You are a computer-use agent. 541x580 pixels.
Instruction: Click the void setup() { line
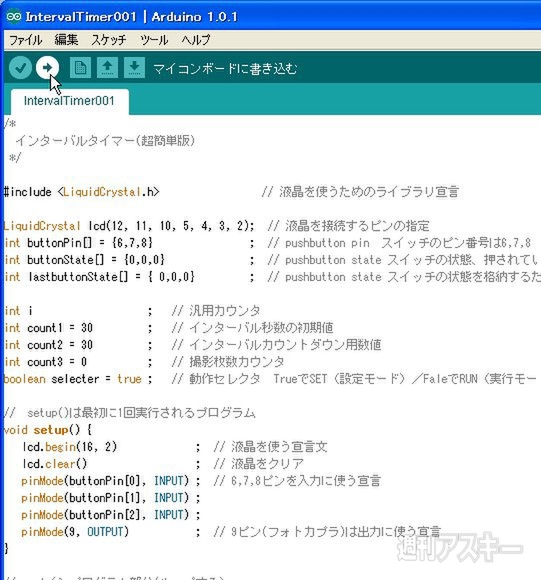pos(47,430)
